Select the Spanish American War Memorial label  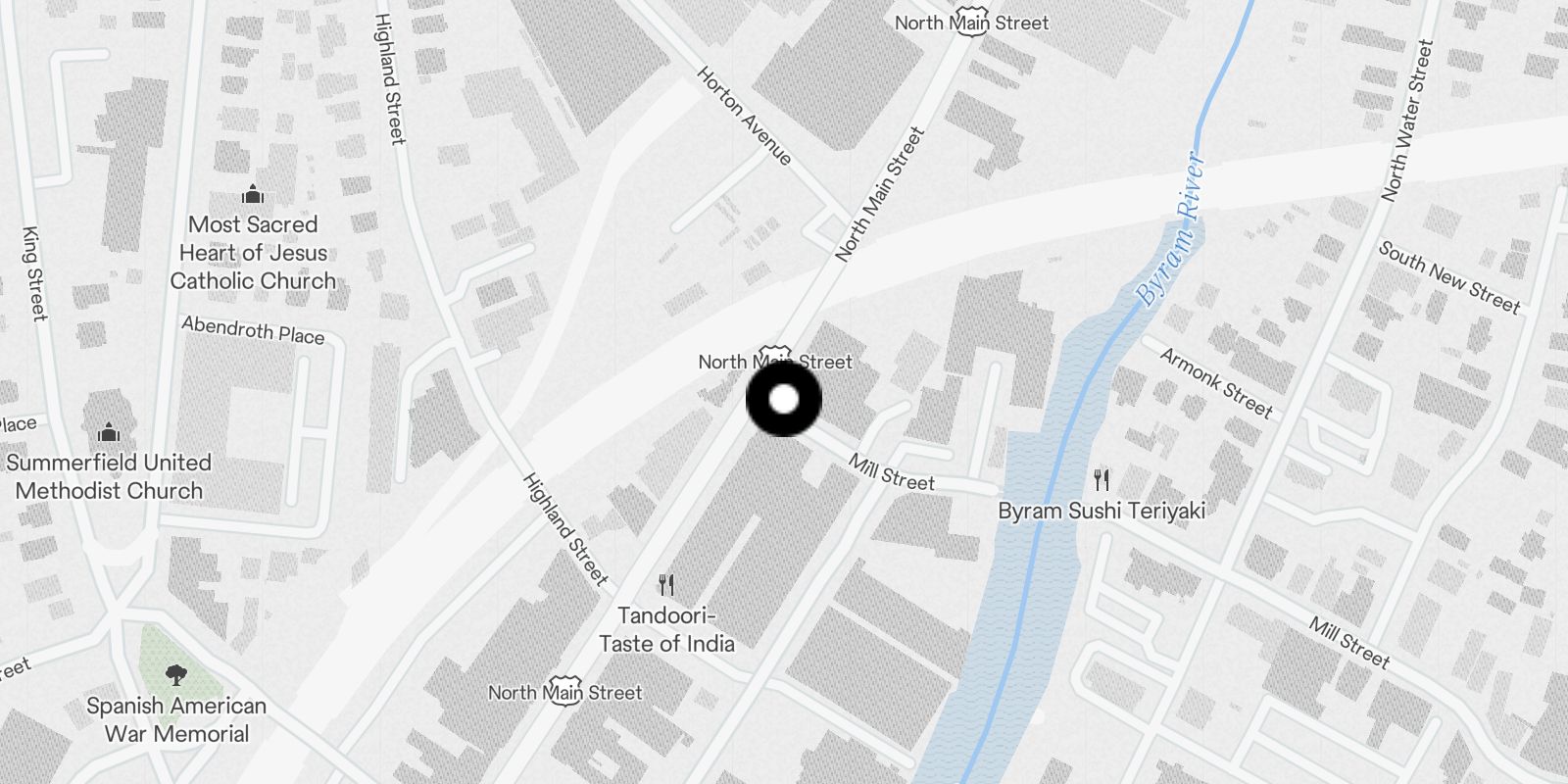click(x=176, y=719)
